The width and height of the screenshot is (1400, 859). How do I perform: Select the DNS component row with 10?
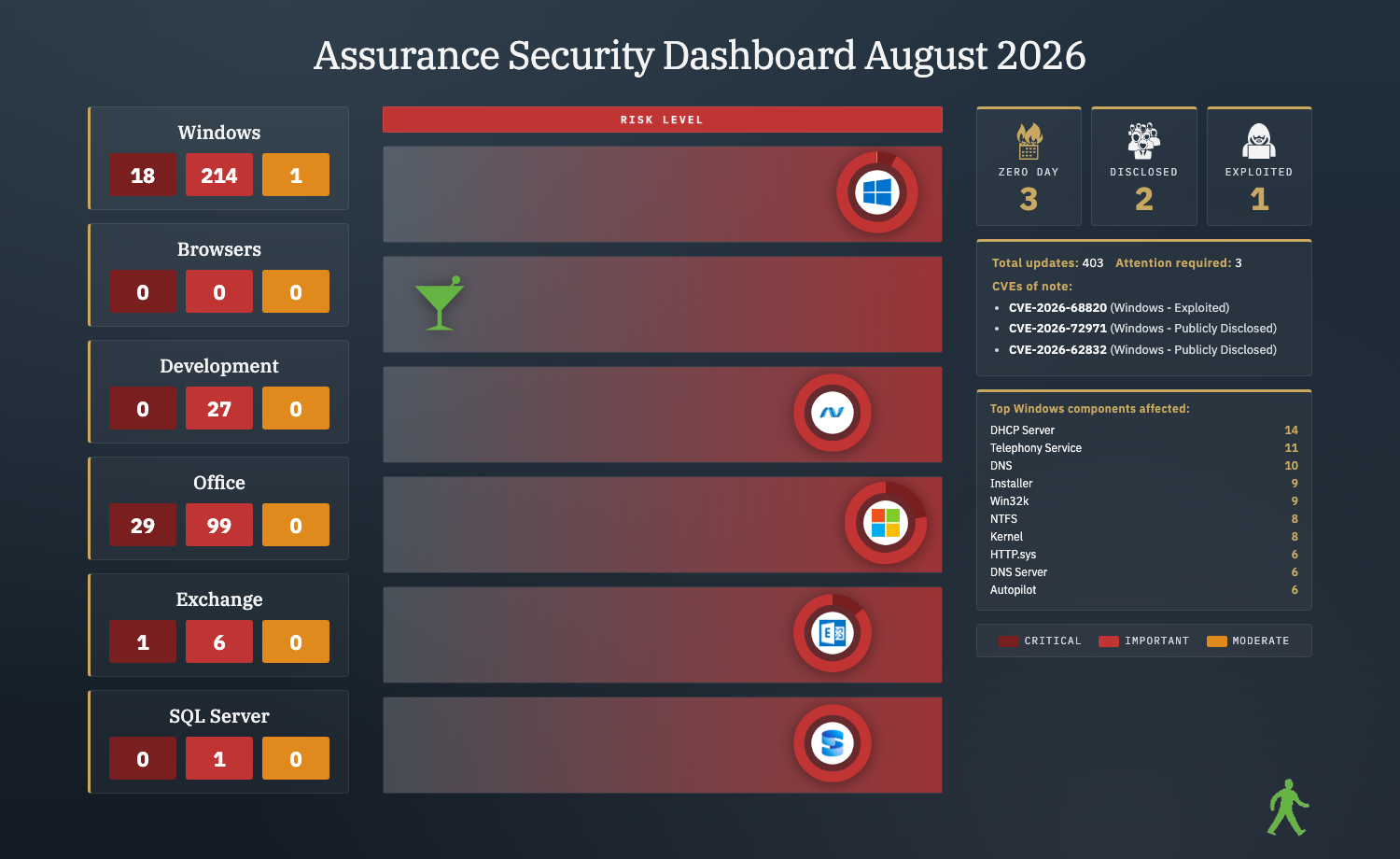(1144, 466)
